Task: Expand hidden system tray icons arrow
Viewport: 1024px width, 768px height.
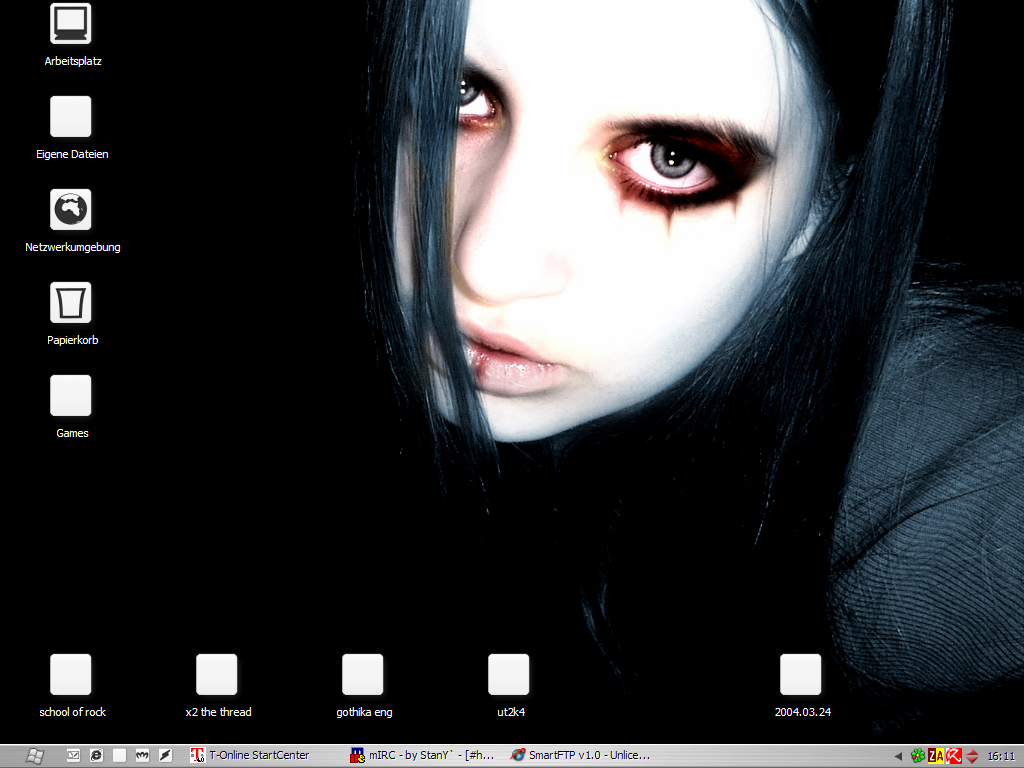Action: pos(898,756)
